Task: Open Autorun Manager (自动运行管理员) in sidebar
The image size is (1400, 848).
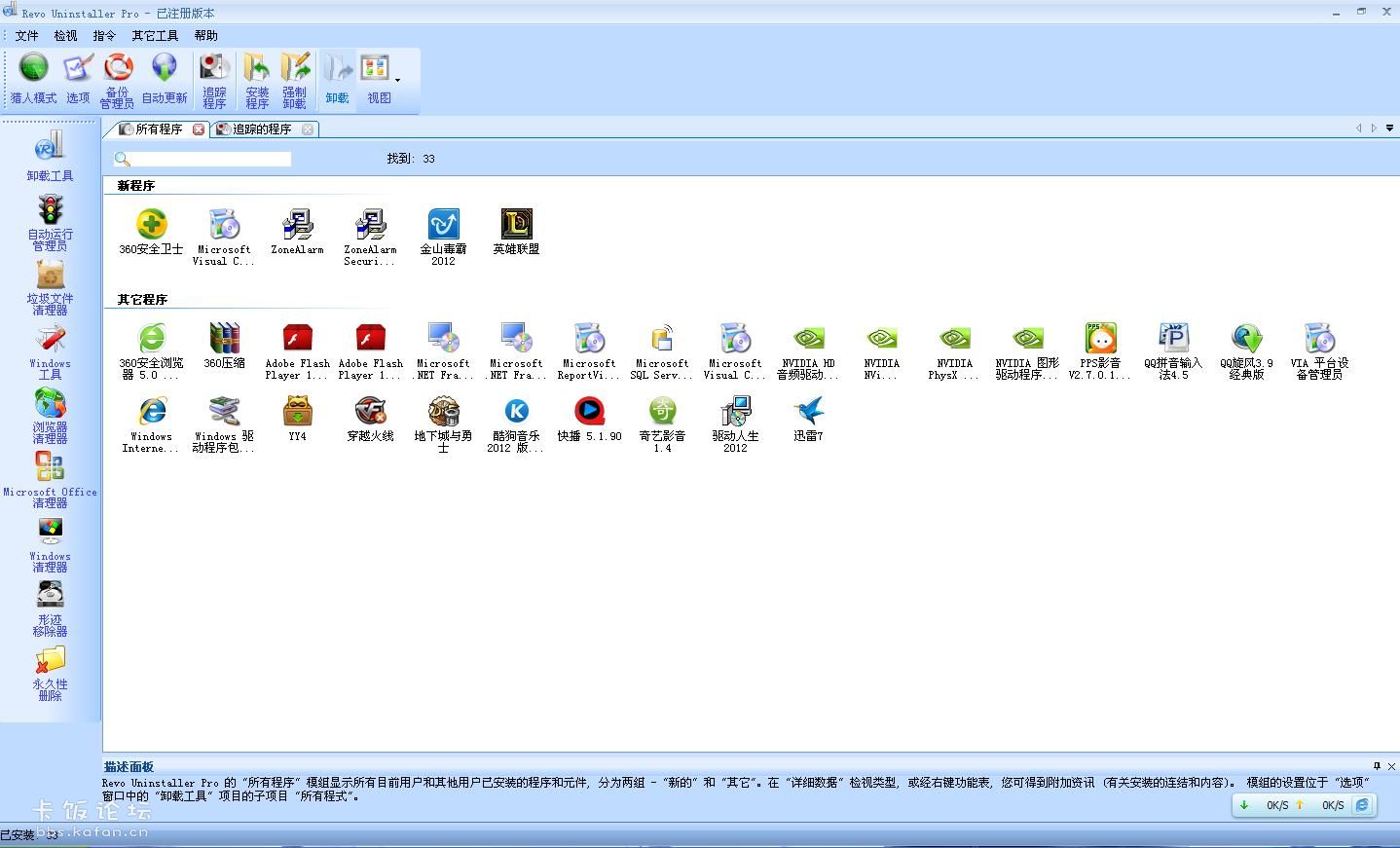Action: pyautogui.click(x=50, y=222)
